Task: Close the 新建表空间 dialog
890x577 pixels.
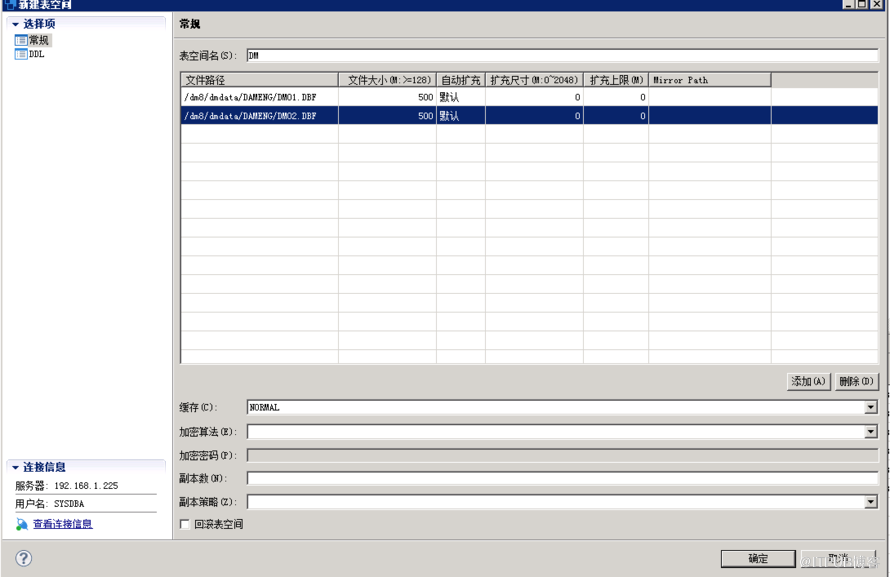Action: tap(877, 4)
